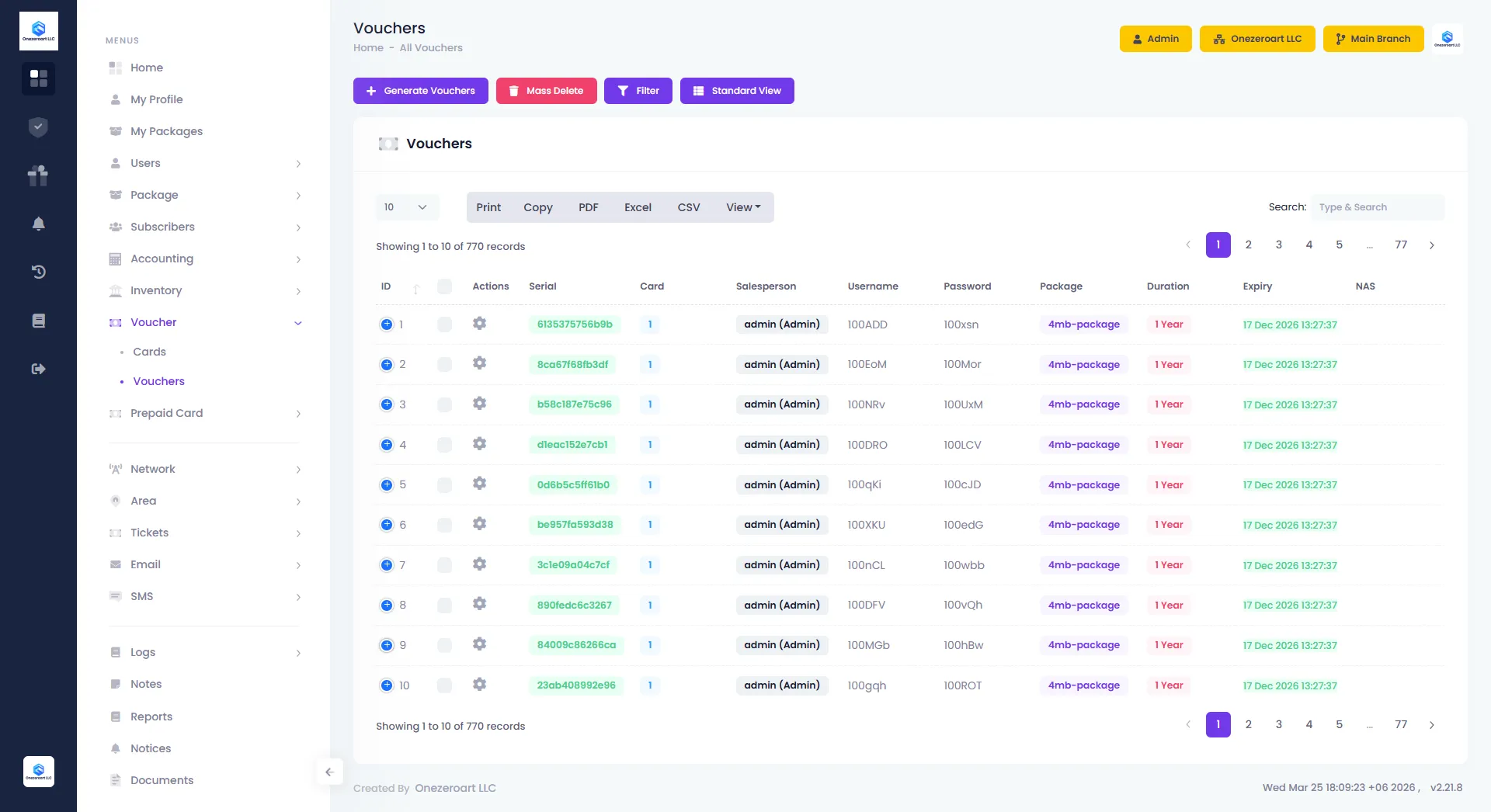The width and height of the screenshot is (1491, 812).
Task: Expand row 5 details with plus icon
Action: [x=387, y=485]
